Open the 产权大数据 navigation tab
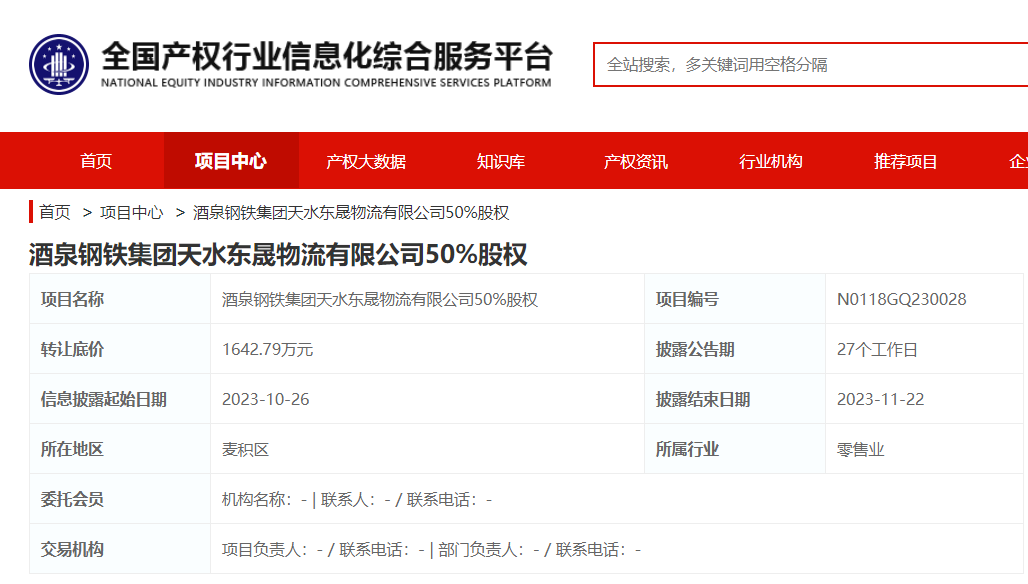The height and width of the screenshot is (584, 1028). pyautogui.click(x=366, y=161)
